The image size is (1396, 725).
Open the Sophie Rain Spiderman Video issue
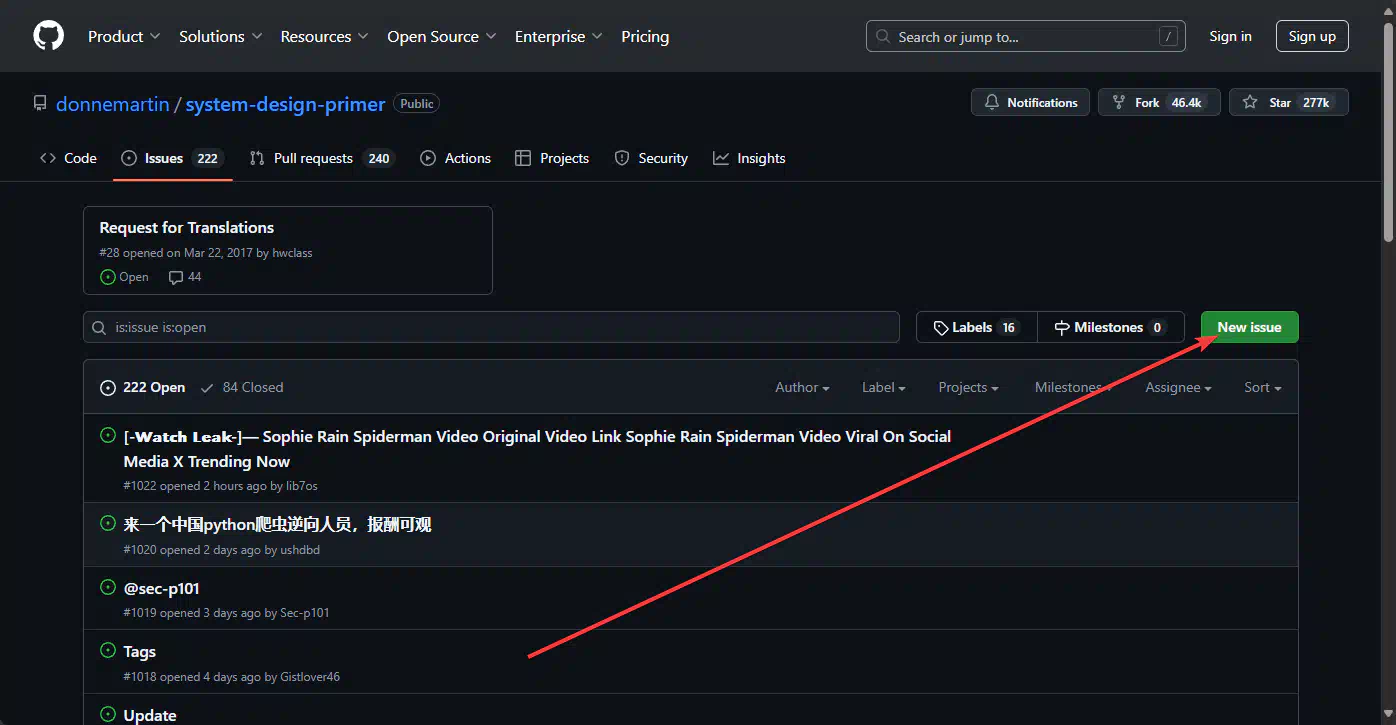[x=537, y=449]
